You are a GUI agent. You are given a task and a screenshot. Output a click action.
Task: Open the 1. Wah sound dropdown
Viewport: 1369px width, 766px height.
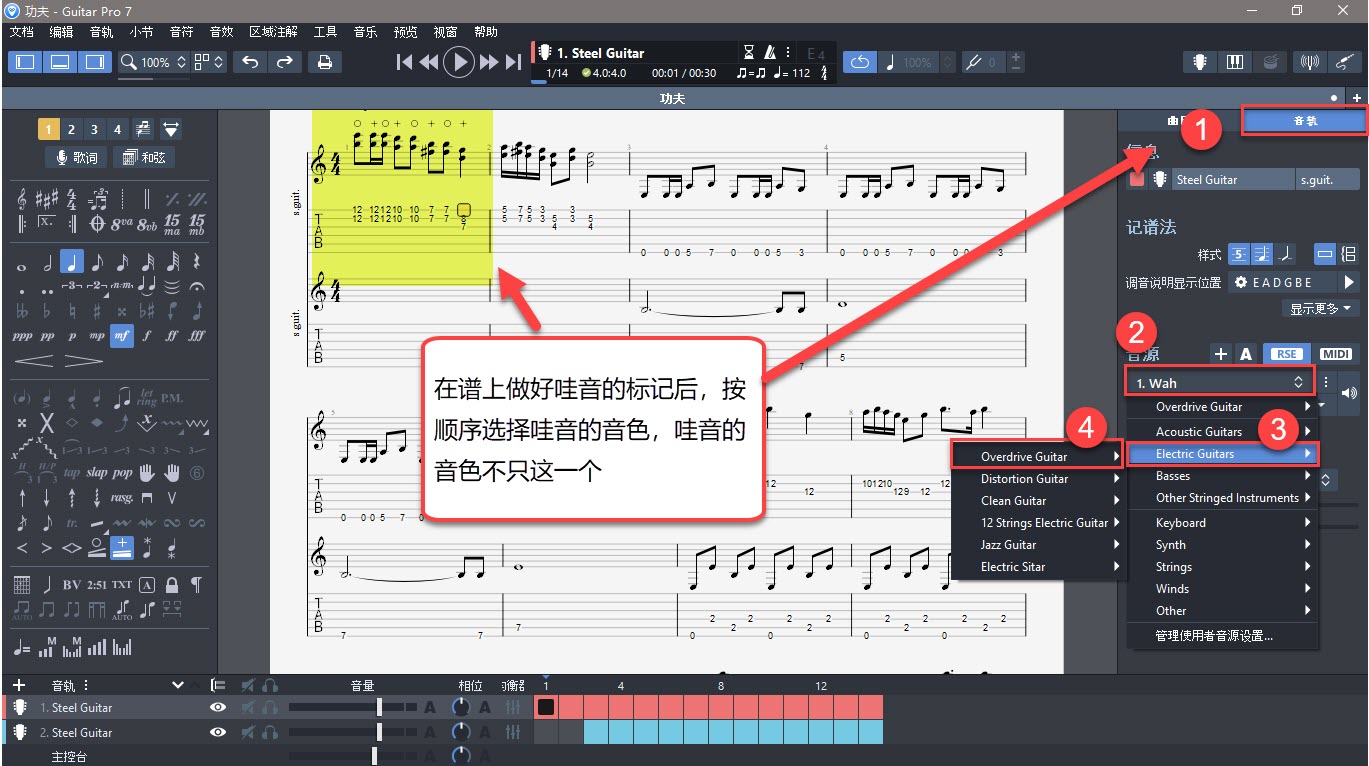pyautogui.click(x=1220, y=382)
